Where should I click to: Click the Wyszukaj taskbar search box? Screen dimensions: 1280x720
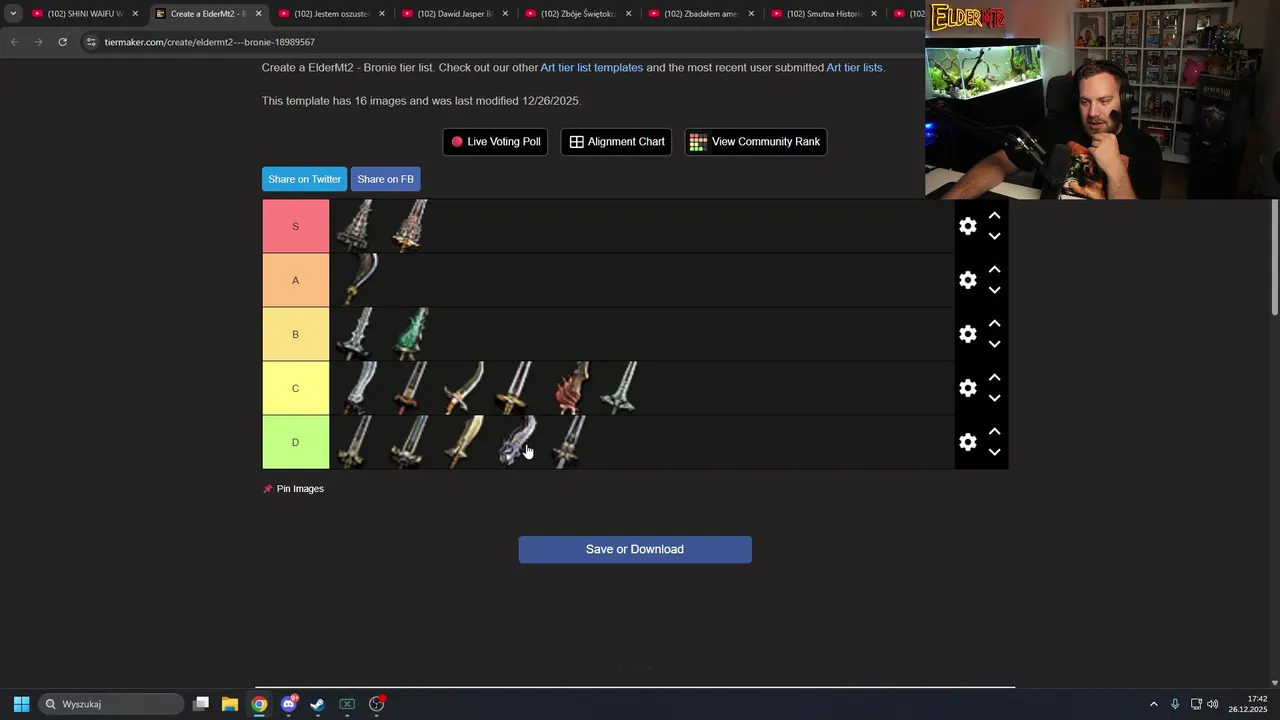click(111, 704)
